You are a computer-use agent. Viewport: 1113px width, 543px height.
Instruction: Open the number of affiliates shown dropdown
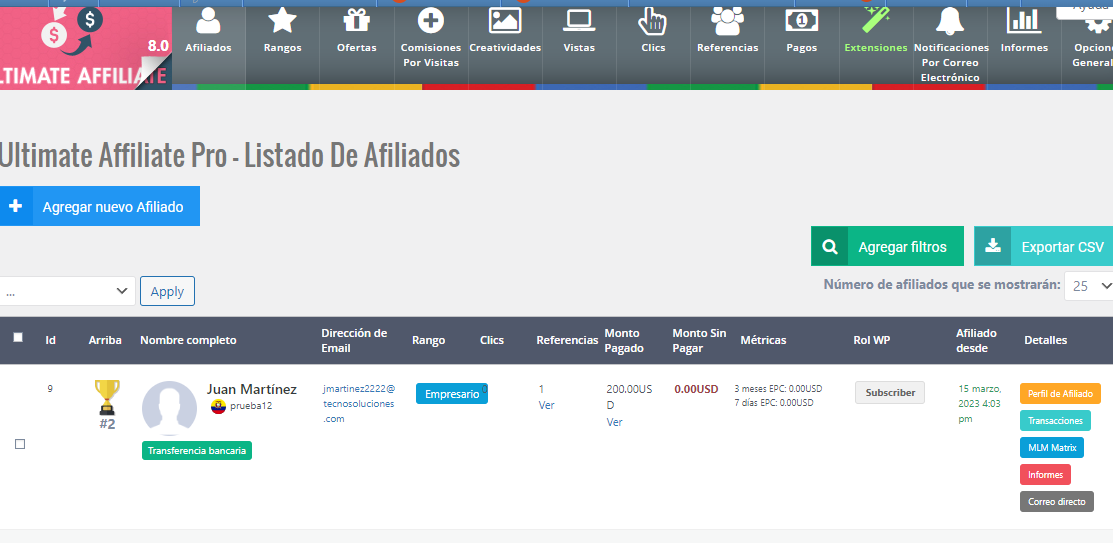1089,286
